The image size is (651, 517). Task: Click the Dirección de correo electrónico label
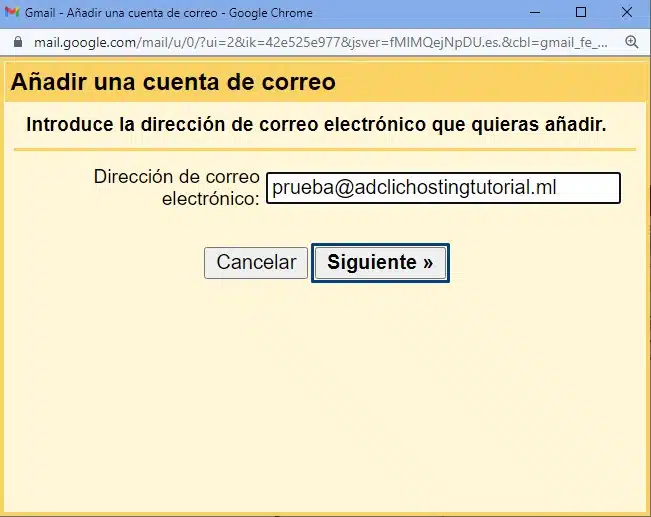point(176,188)
